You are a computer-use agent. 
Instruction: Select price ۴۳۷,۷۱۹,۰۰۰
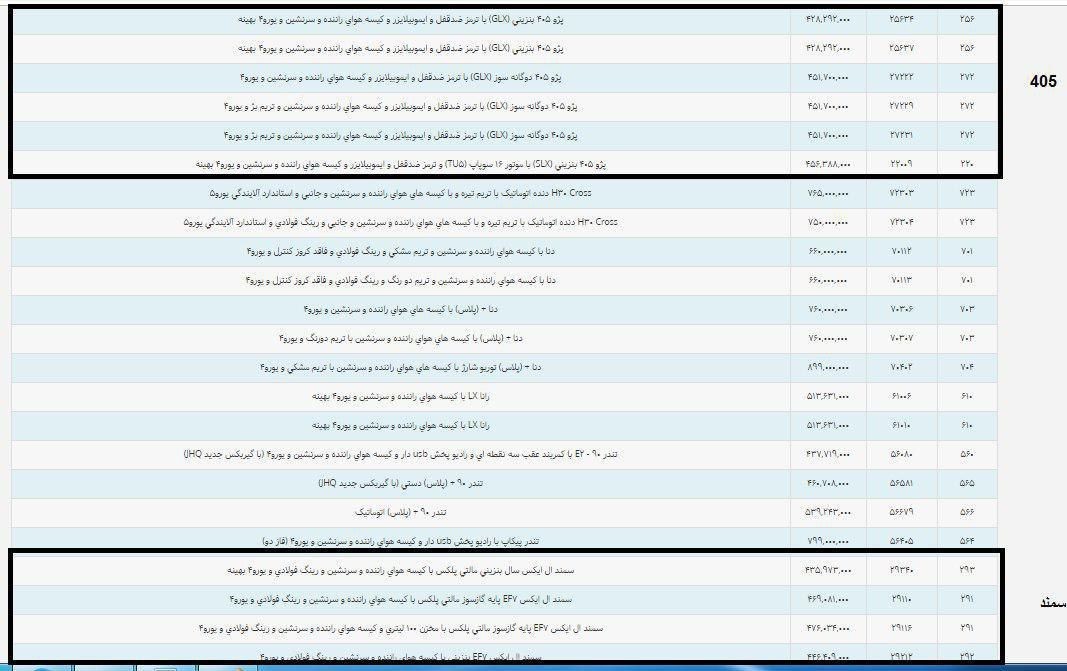[x=827, y=454]
